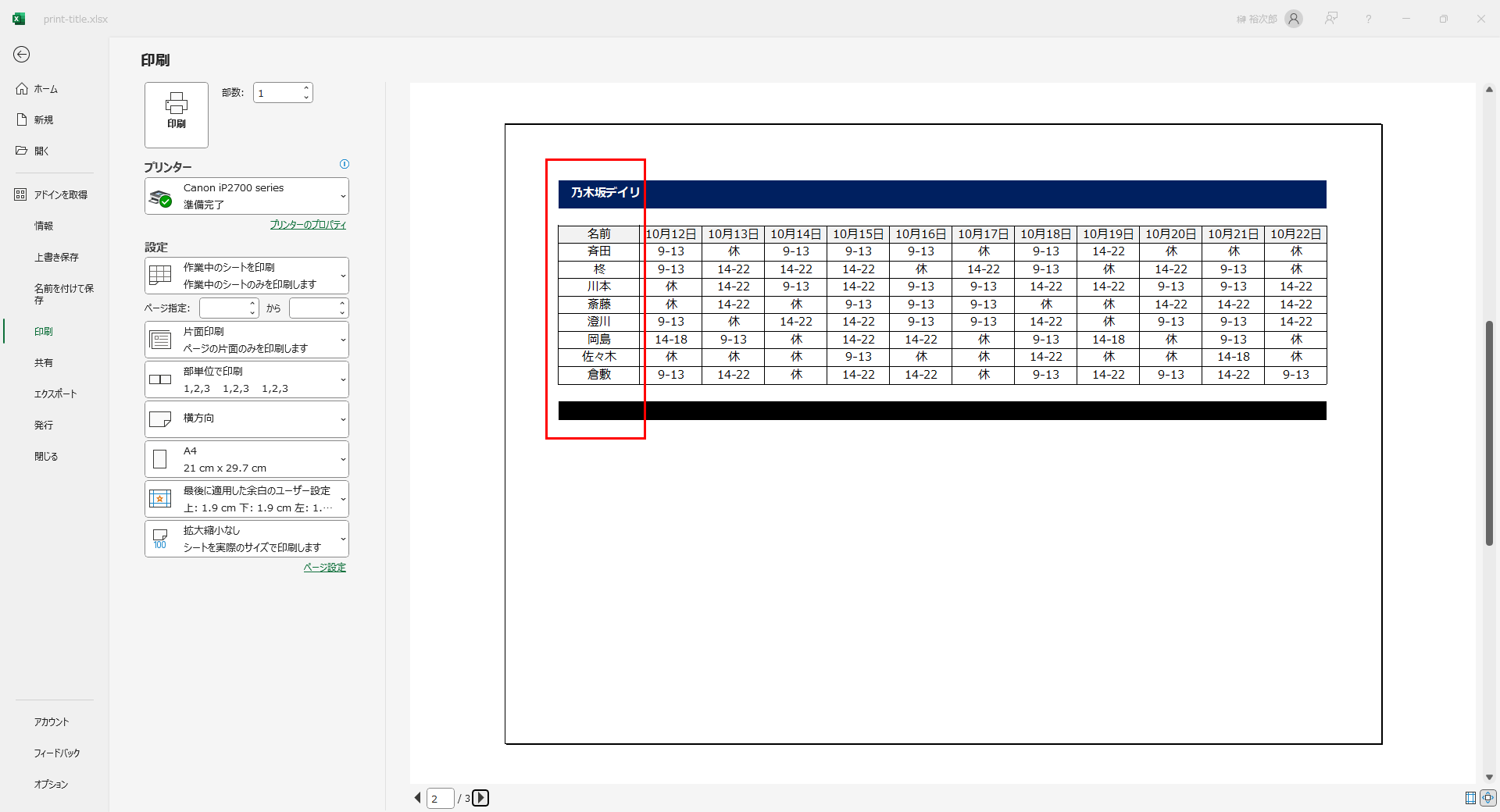Click the 10月22日 header in preview
Image resolution: width=1500 pixels, height=812 pixels.
click(x=1296, y=234)
